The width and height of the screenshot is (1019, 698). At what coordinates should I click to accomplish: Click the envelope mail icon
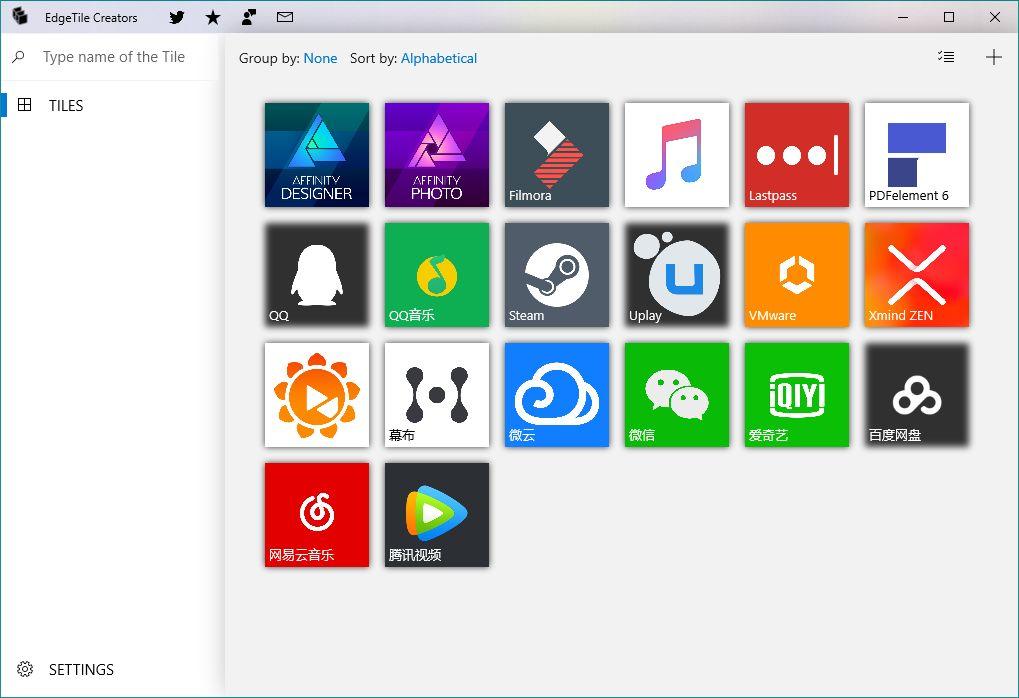285,18
